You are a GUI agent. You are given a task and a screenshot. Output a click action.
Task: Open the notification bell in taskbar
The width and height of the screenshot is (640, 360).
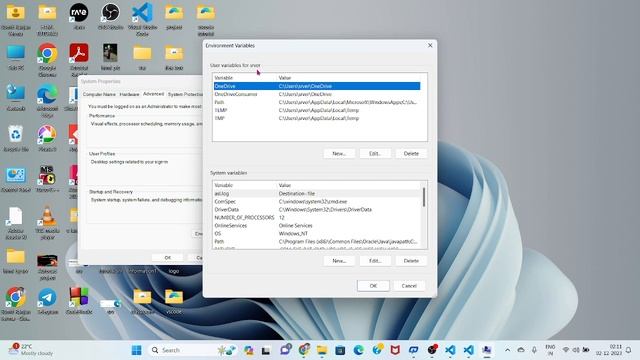click(x=629, y=350)
